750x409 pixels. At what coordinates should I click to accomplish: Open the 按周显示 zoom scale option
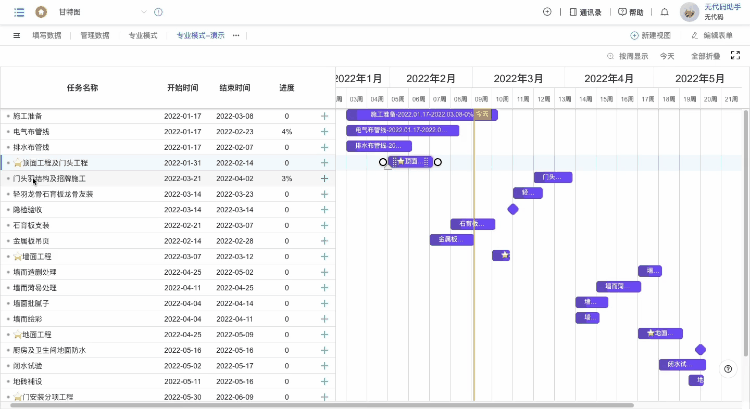click(x=628, y=56)
